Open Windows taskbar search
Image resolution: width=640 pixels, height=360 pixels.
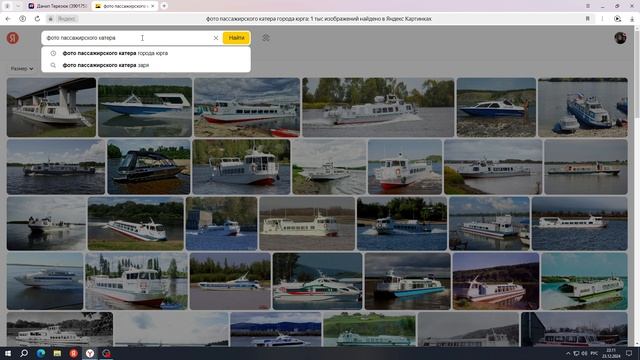pyautogui.click(x=24, y=353)
